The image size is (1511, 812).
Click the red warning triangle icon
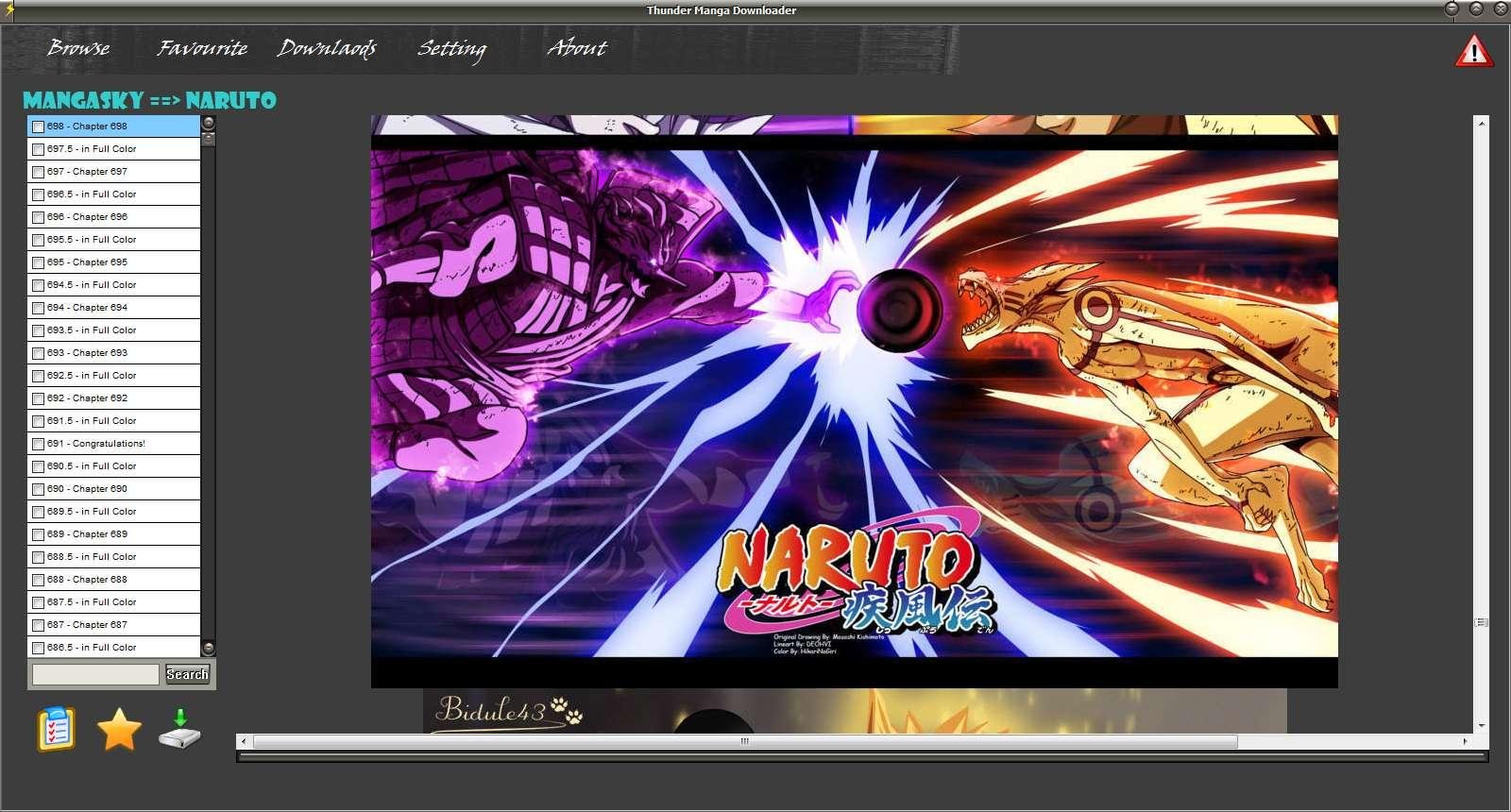(1473, 51)
